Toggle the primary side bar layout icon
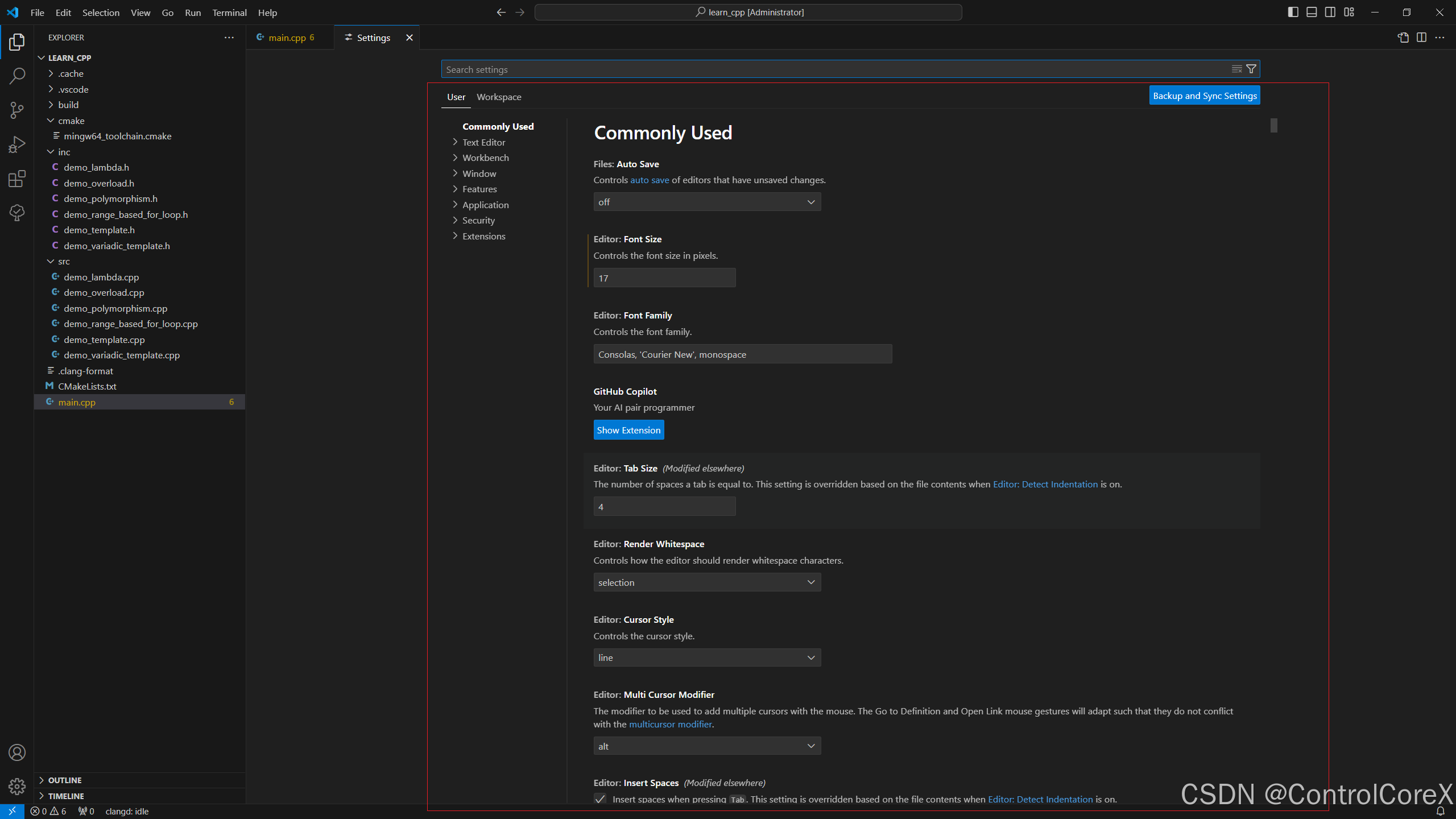This screenshot has height=819, width=1456. point(1293,12)
